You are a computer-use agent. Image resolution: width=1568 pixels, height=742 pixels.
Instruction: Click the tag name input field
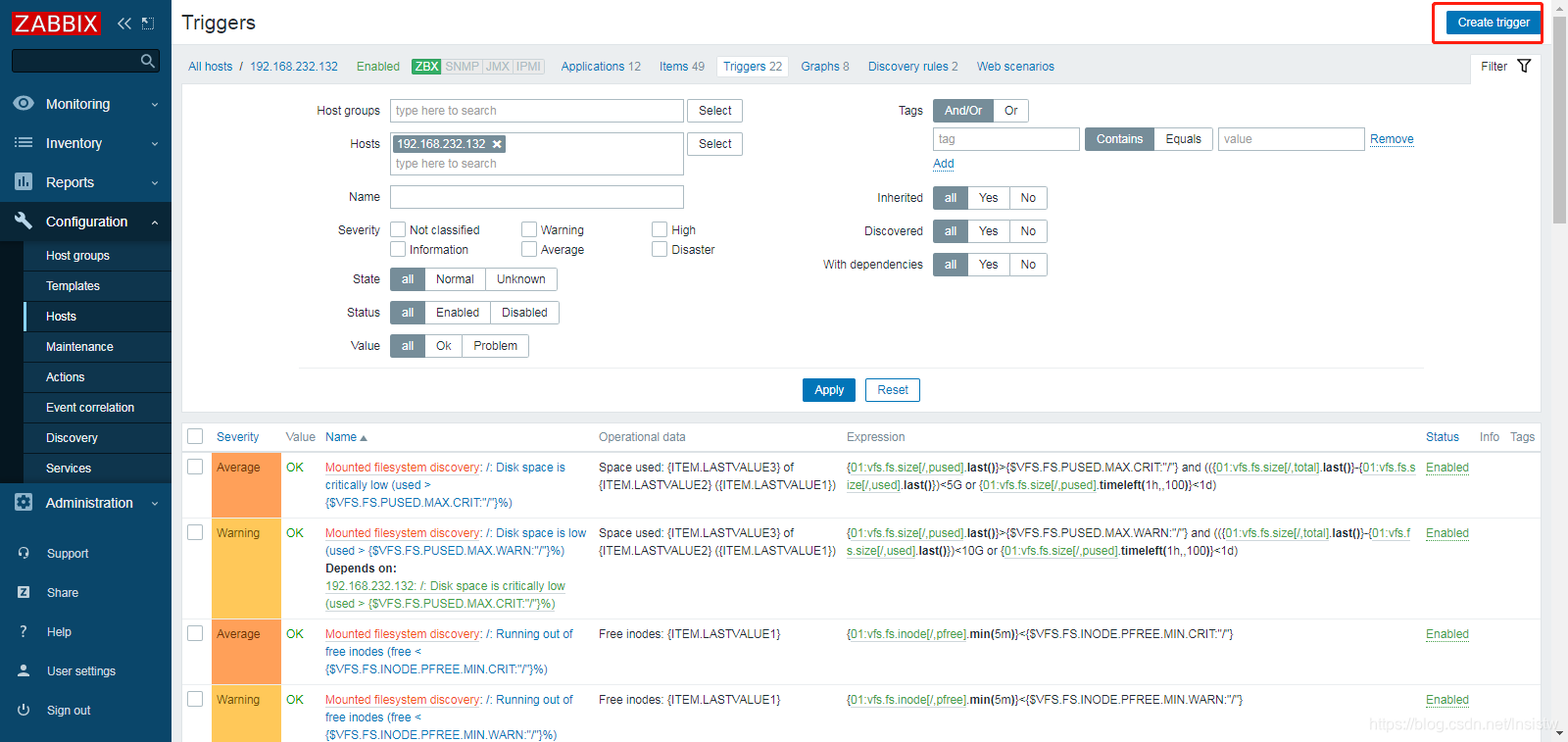point(1006,139)
